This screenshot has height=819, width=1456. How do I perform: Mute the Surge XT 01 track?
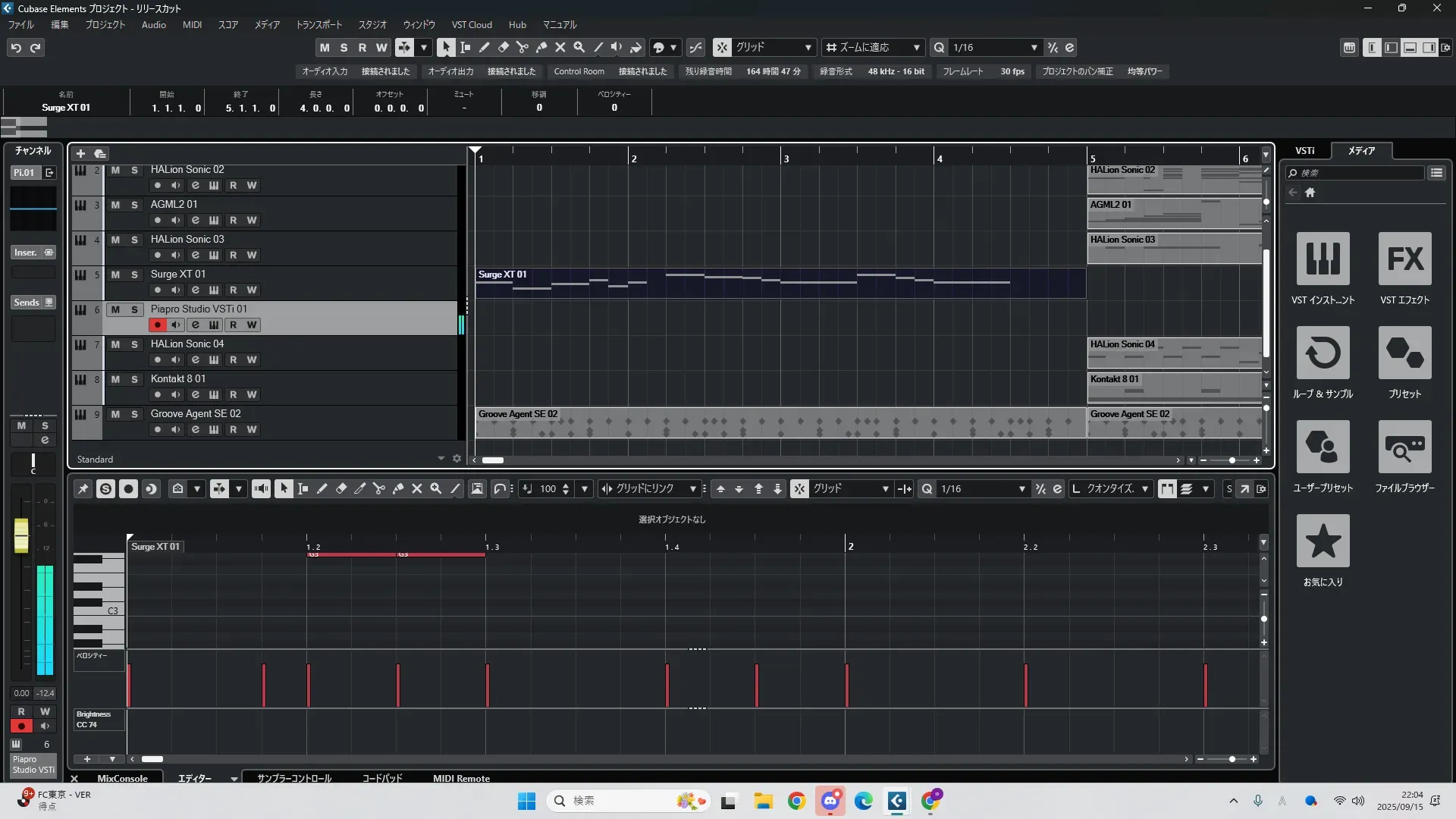tap(115, 275)
